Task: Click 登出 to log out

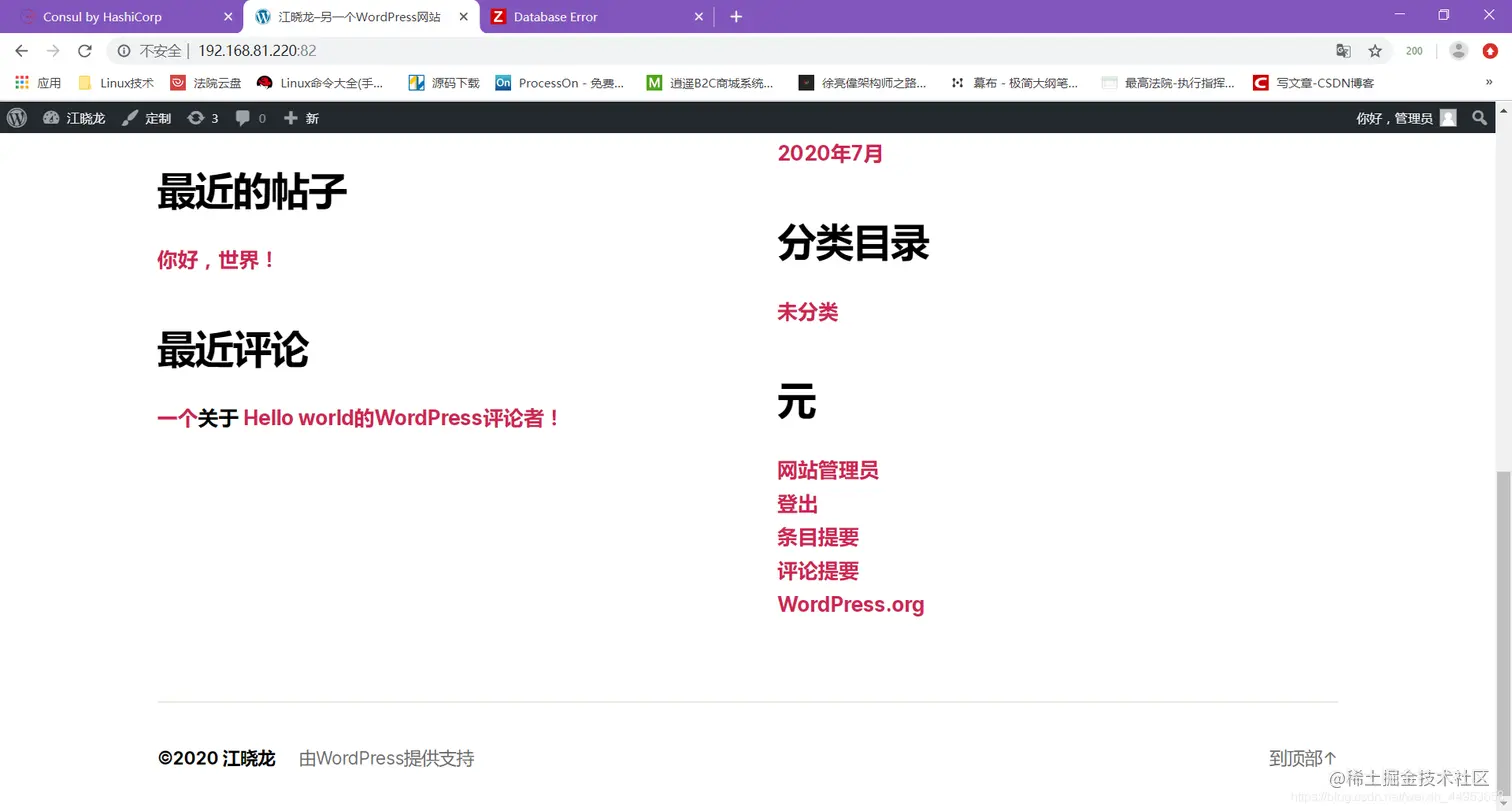Action: [796, 505]
